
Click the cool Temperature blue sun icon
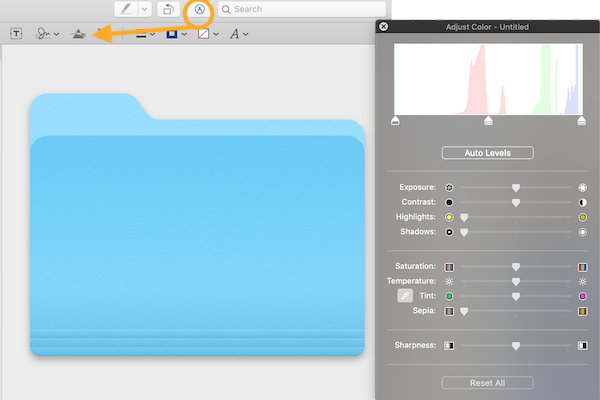pyautogui.click(x=449, y=281)
